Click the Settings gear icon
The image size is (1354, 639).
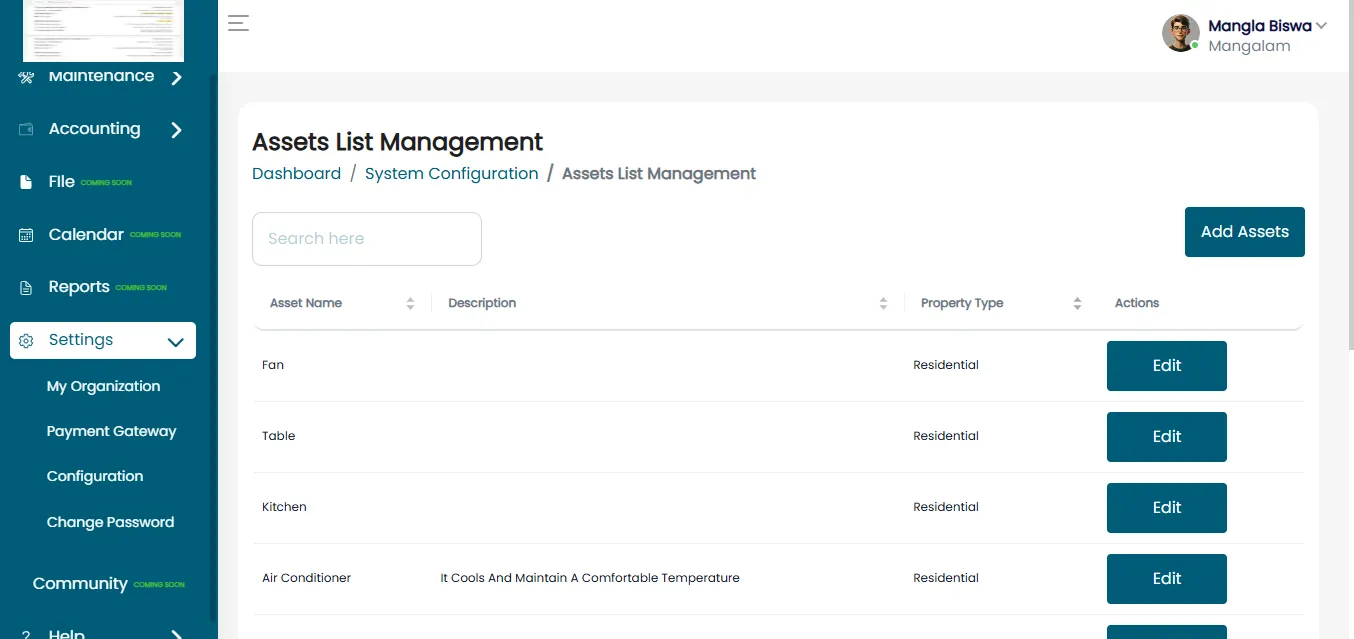click(26, 341)
